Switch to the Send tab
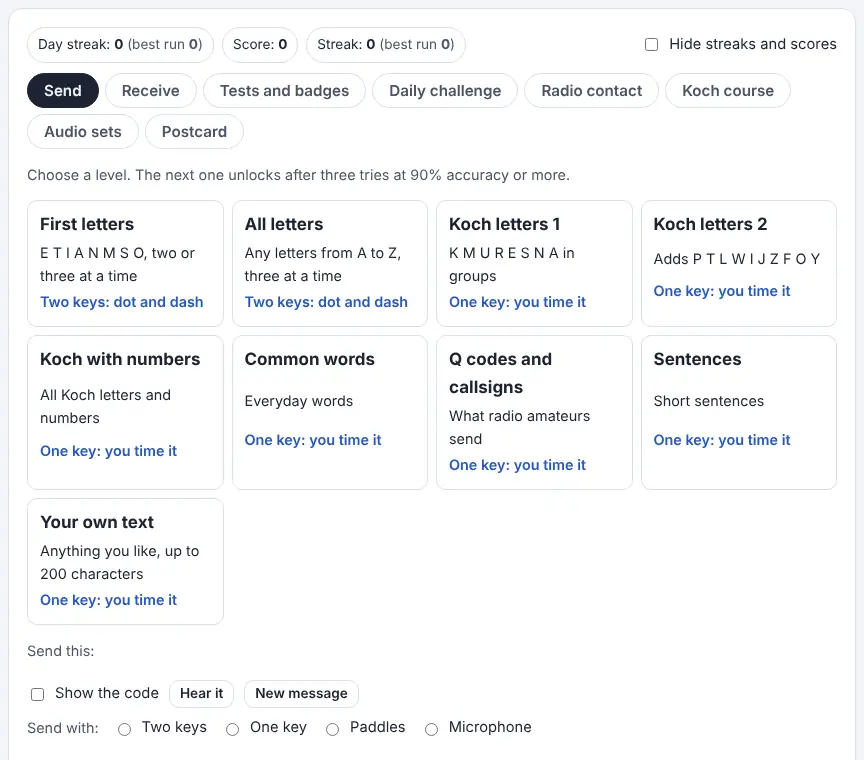The width and height of the screenshot is (864, 760). click(x=63, y=90)
